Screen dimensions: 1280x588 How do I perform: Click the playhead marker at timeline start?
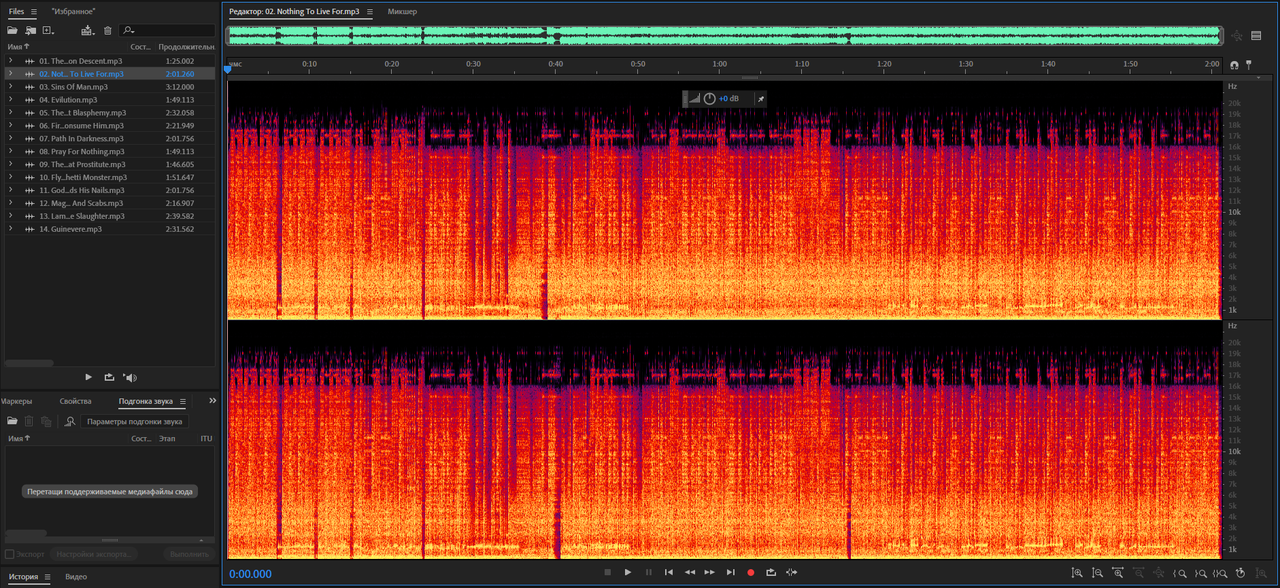[x=227, y=69]
